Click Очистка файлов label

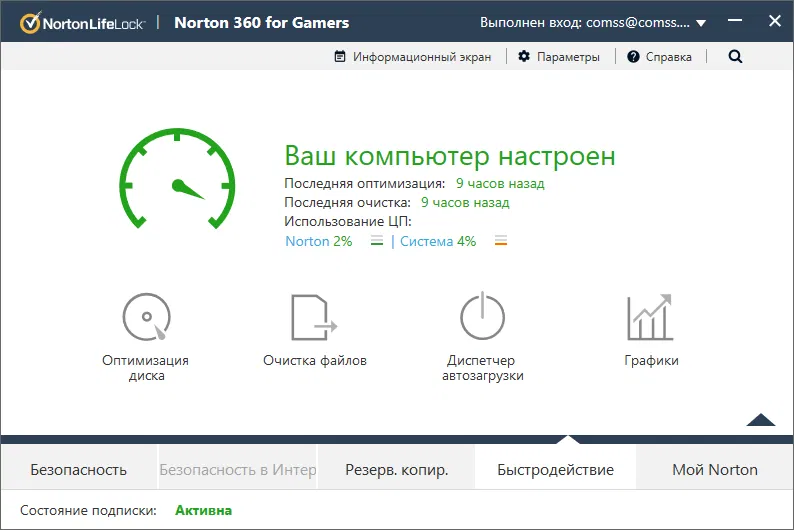click(314, 360)
